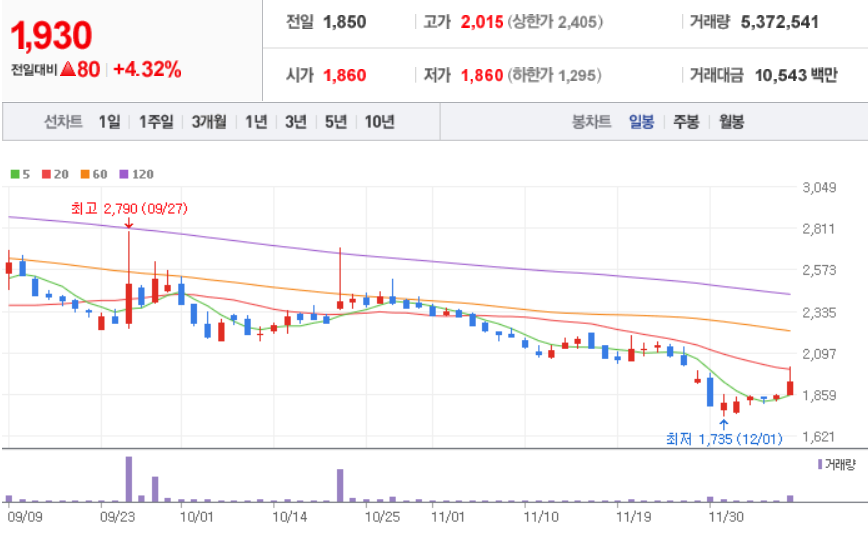The width and height of the screenshot is (868, 541).
Task: Click the +4.32% change rate
Action: (x=147, y=70)
